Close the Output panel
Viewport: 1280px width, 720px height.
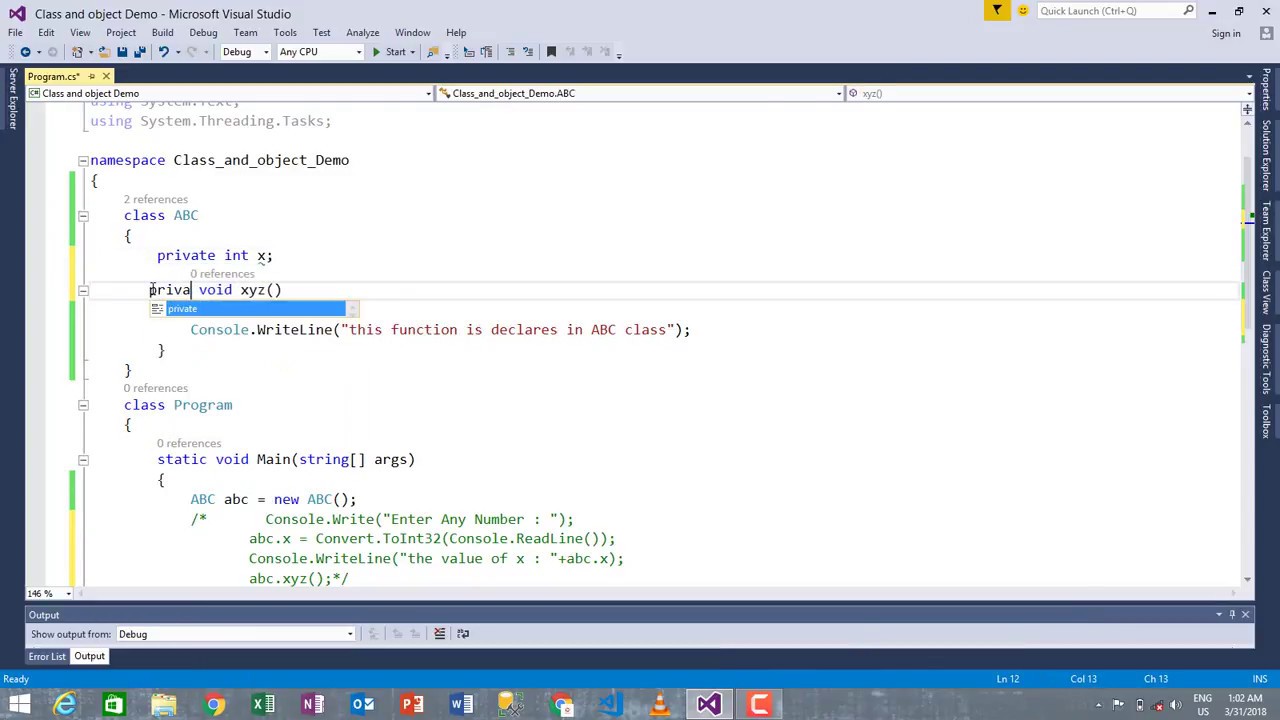1246,614
